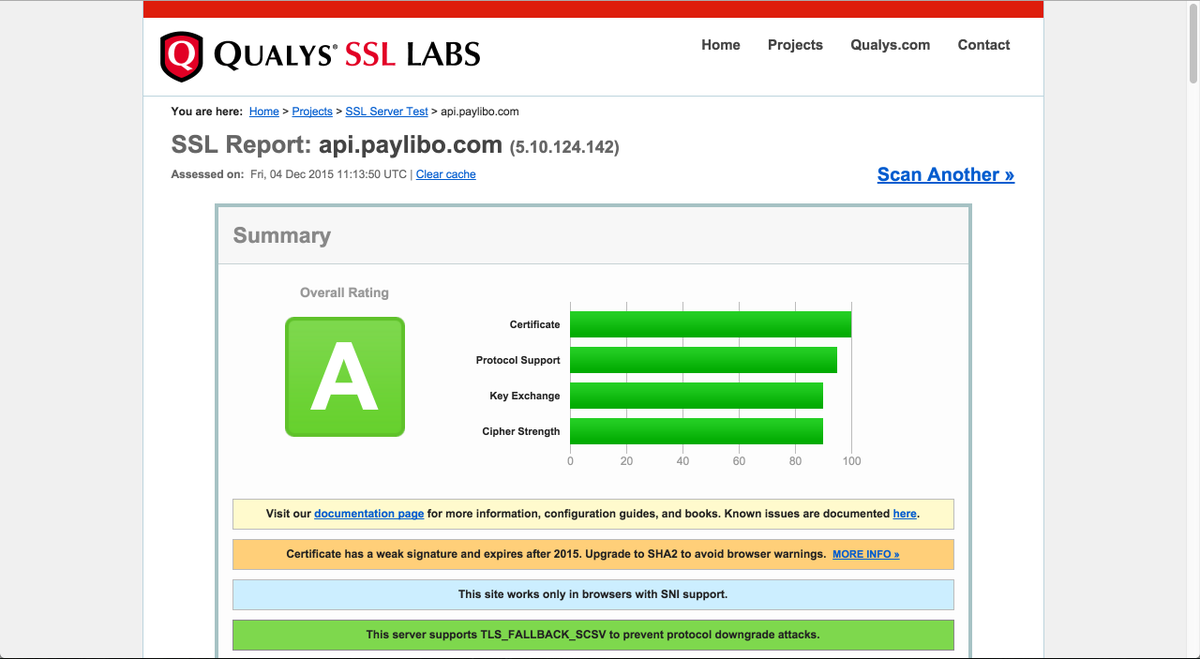Click the 'api.paylibo.com' breadcrumb text
The image size is (1200, 659).
[480, 112]
